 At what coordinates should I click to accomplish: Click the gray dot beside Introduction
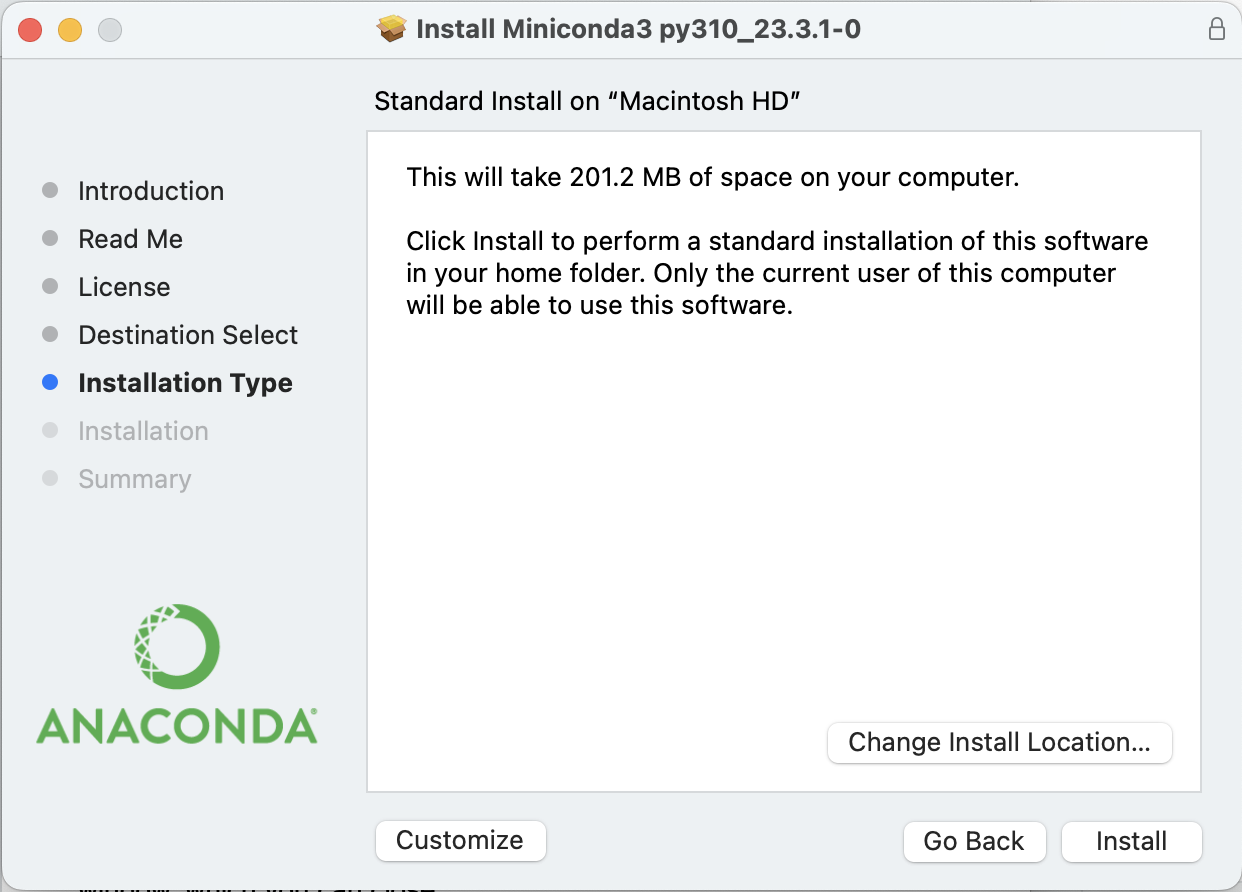click(49, 190)
